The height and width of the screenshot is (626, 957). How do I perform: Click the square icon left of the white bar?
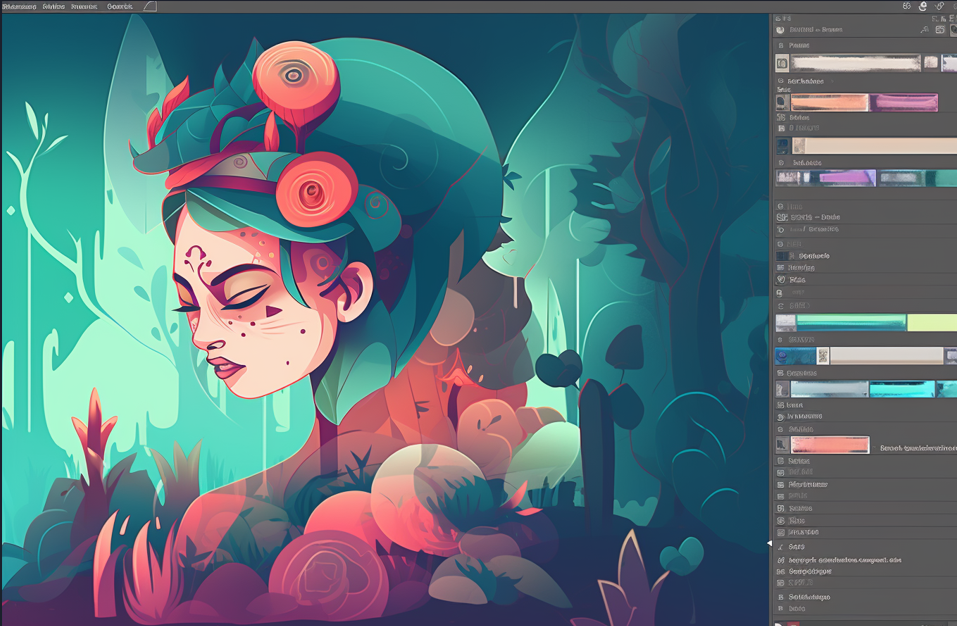[782, 63]
